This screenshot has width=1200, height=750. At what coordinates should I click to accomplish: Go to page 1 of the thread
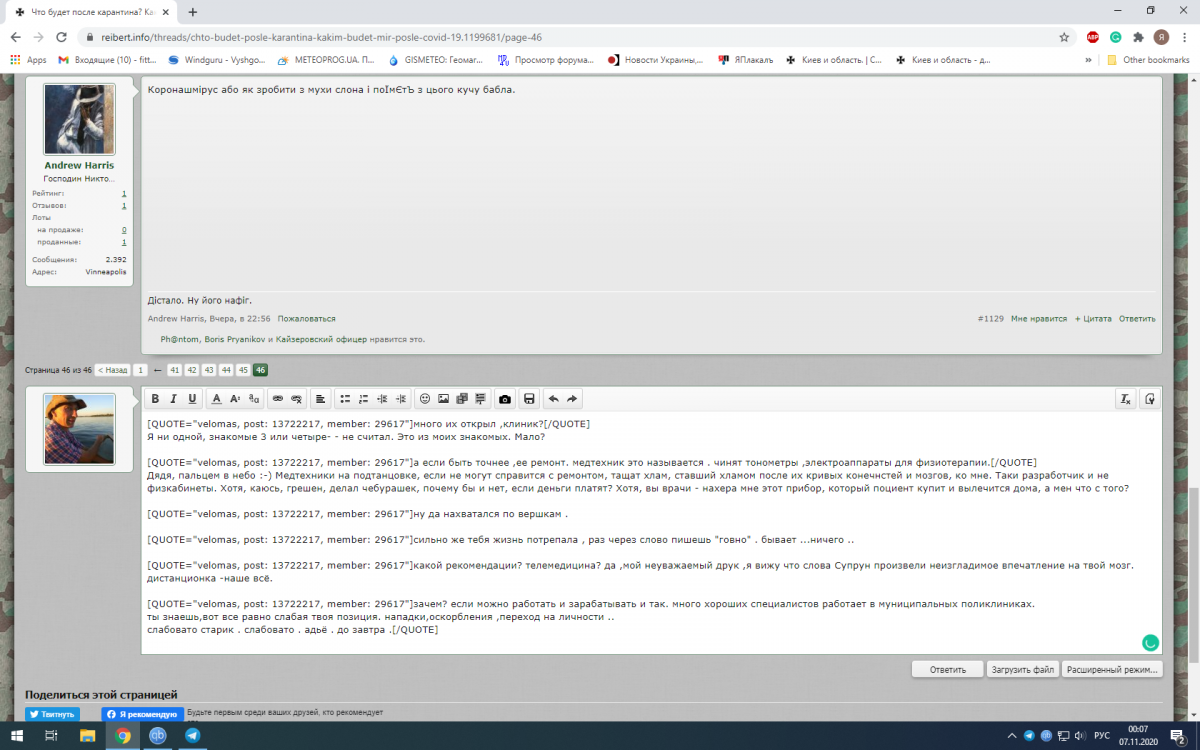[x=141, y=370]
